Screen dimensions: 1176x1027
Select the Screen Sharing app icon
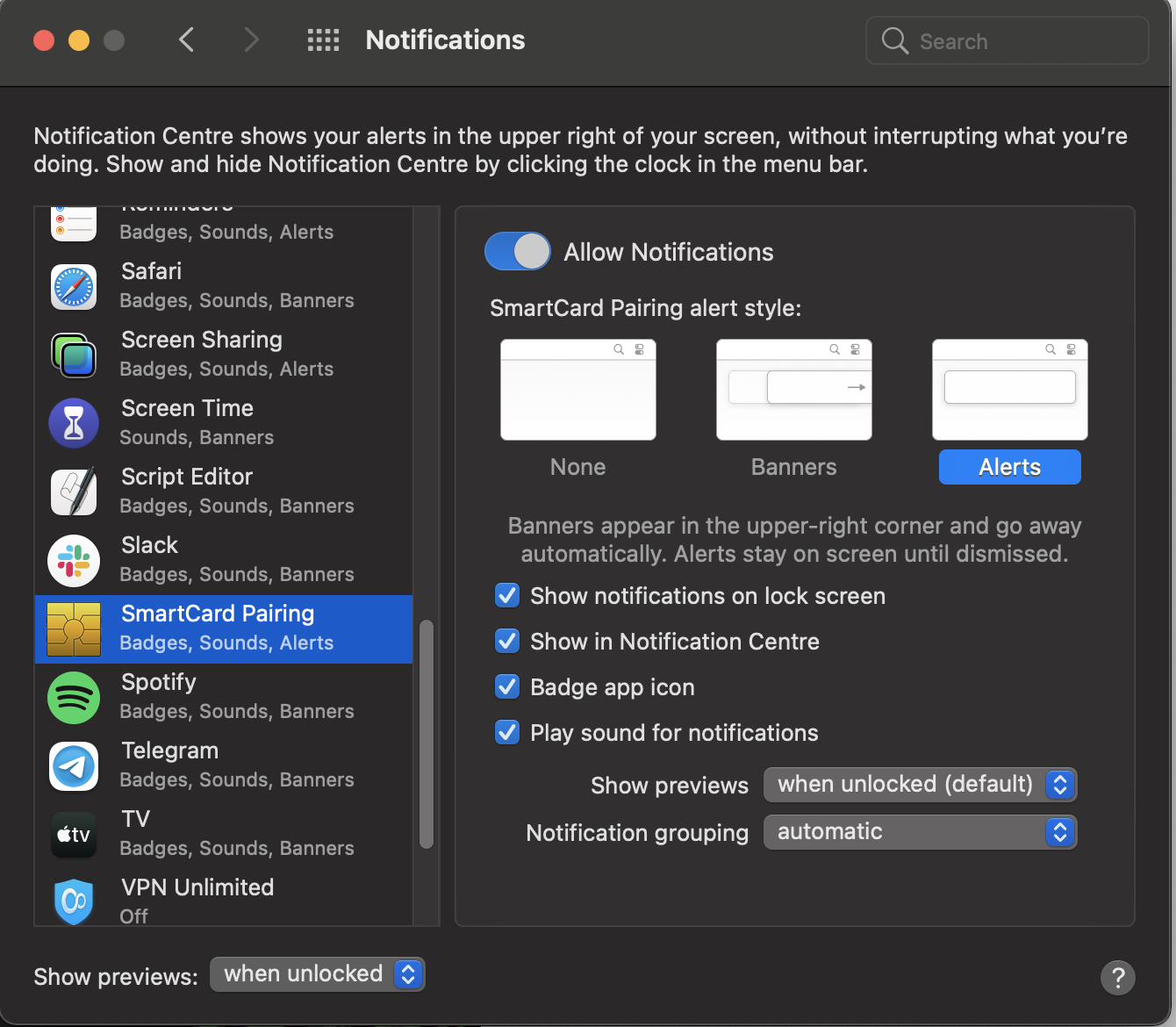tap(74, 355)
